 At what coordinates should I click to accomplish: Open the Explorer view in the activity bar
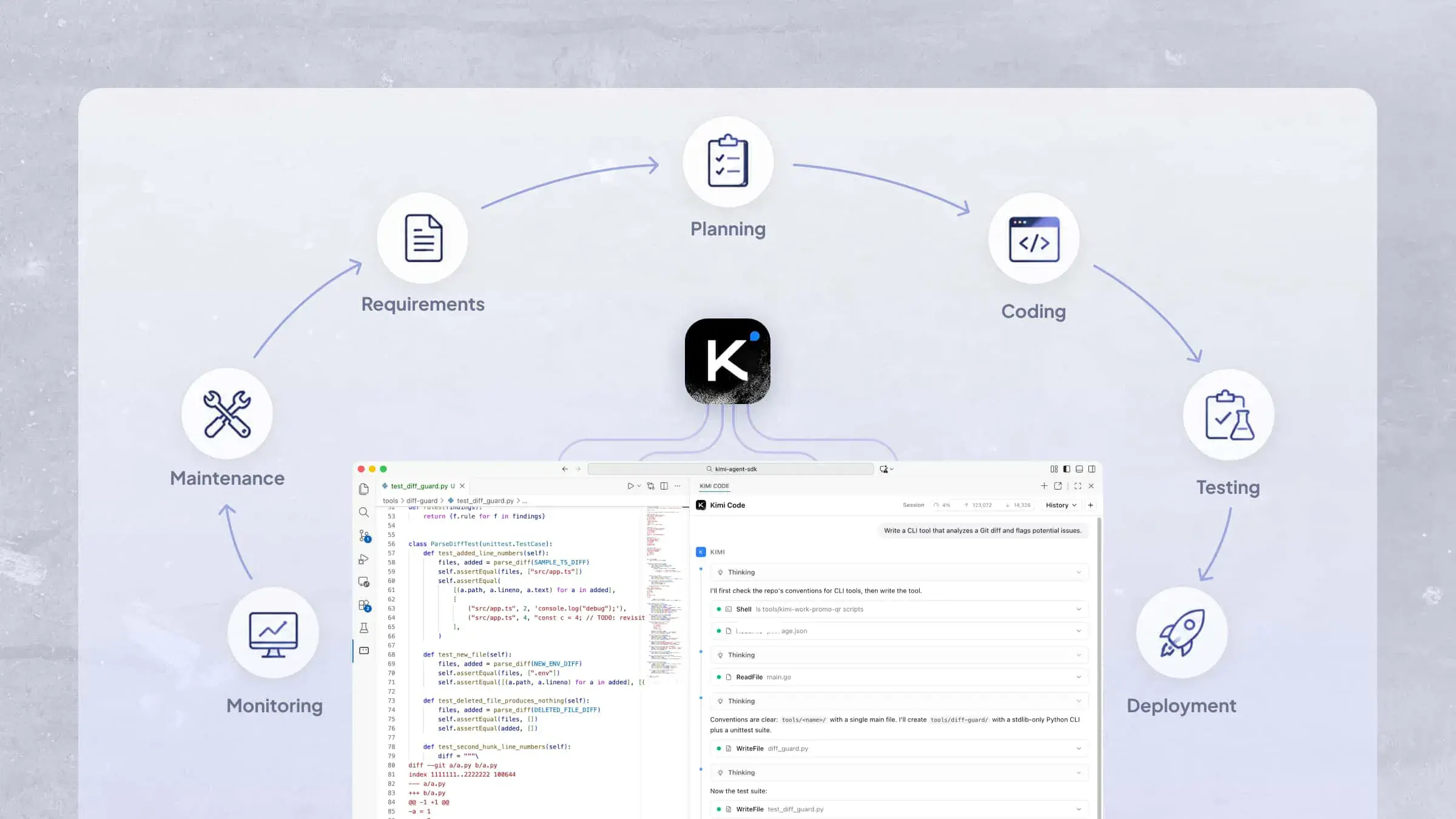tap(364, 489)
